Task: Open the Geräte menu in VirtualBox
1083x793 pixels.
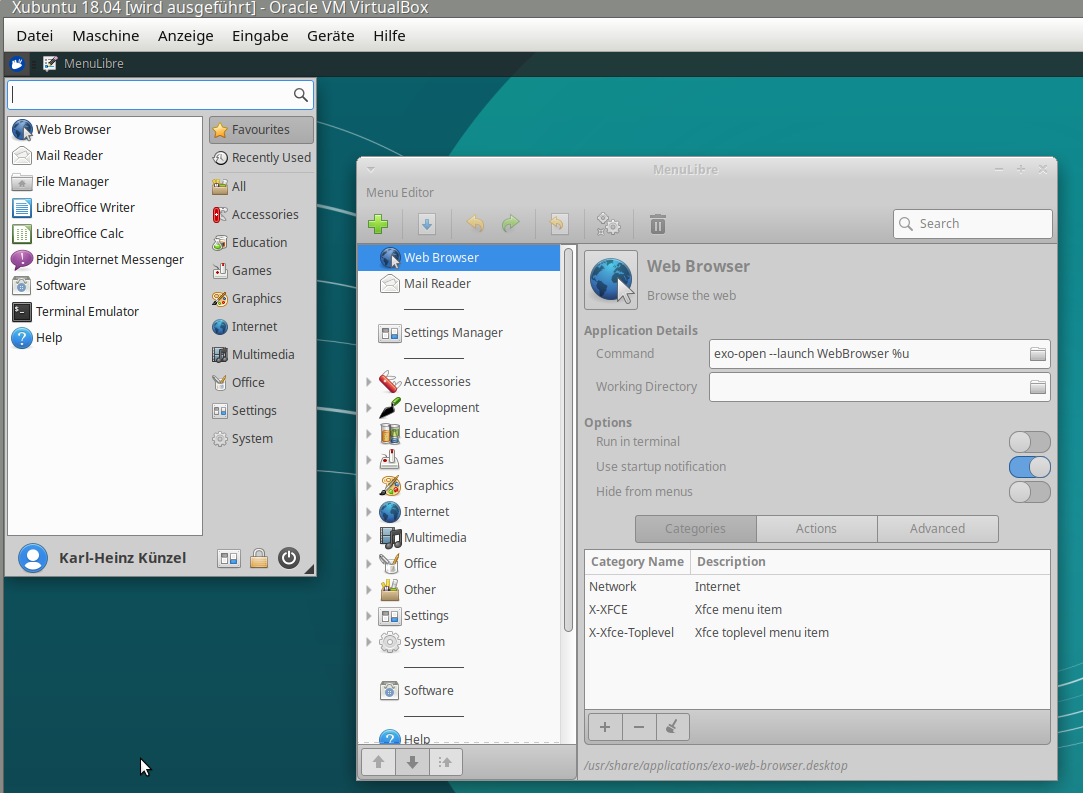Action: (x=330, y=36)
